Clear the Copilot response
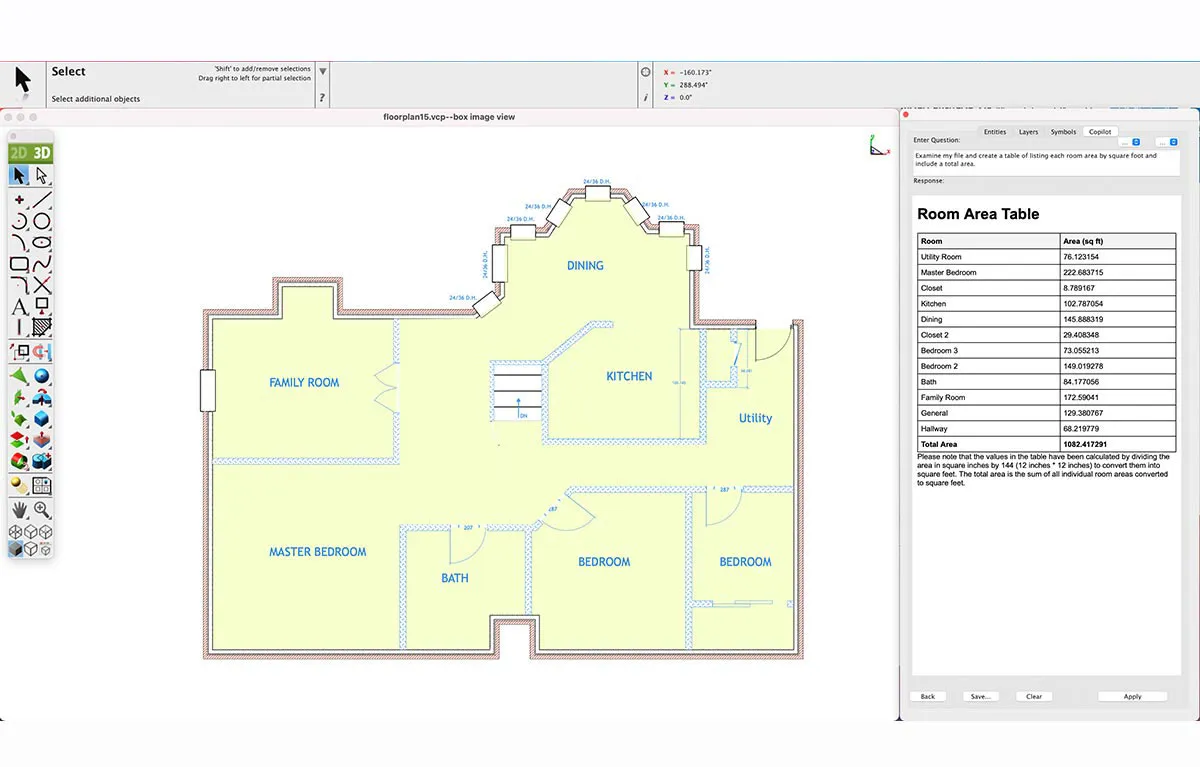The image size is (1200, 767). [x=1034, y=696]
